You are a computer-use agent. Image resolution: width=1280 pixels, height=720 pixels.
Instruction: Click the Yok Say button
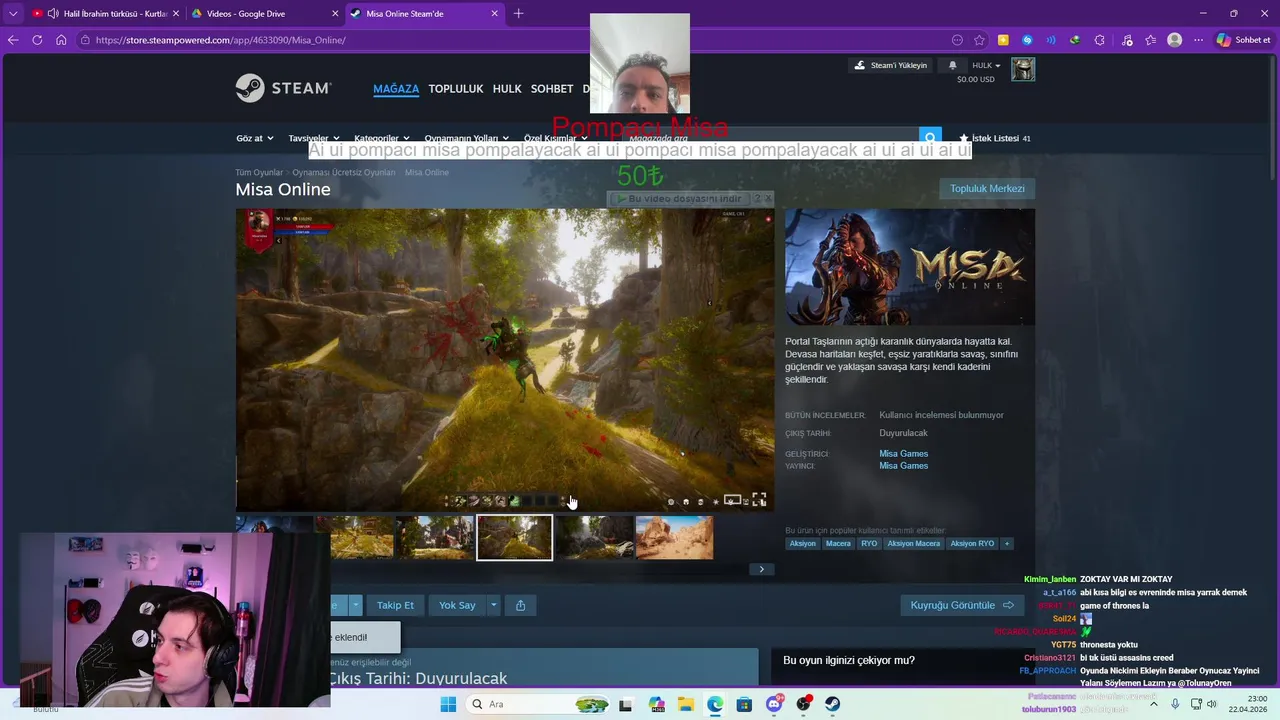pyautogui.click(x=457, y=605)
